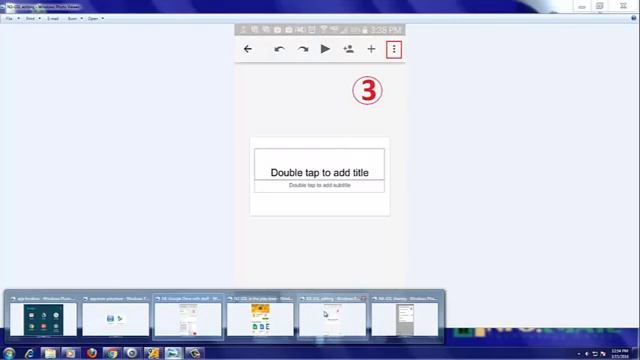Tap the redo arrow icon

click(x=303, y=49)
